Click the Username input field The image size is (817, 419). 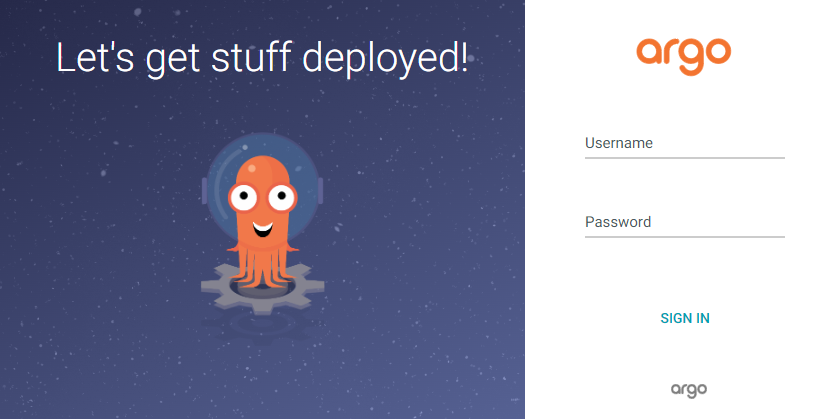tap(685, 144)
